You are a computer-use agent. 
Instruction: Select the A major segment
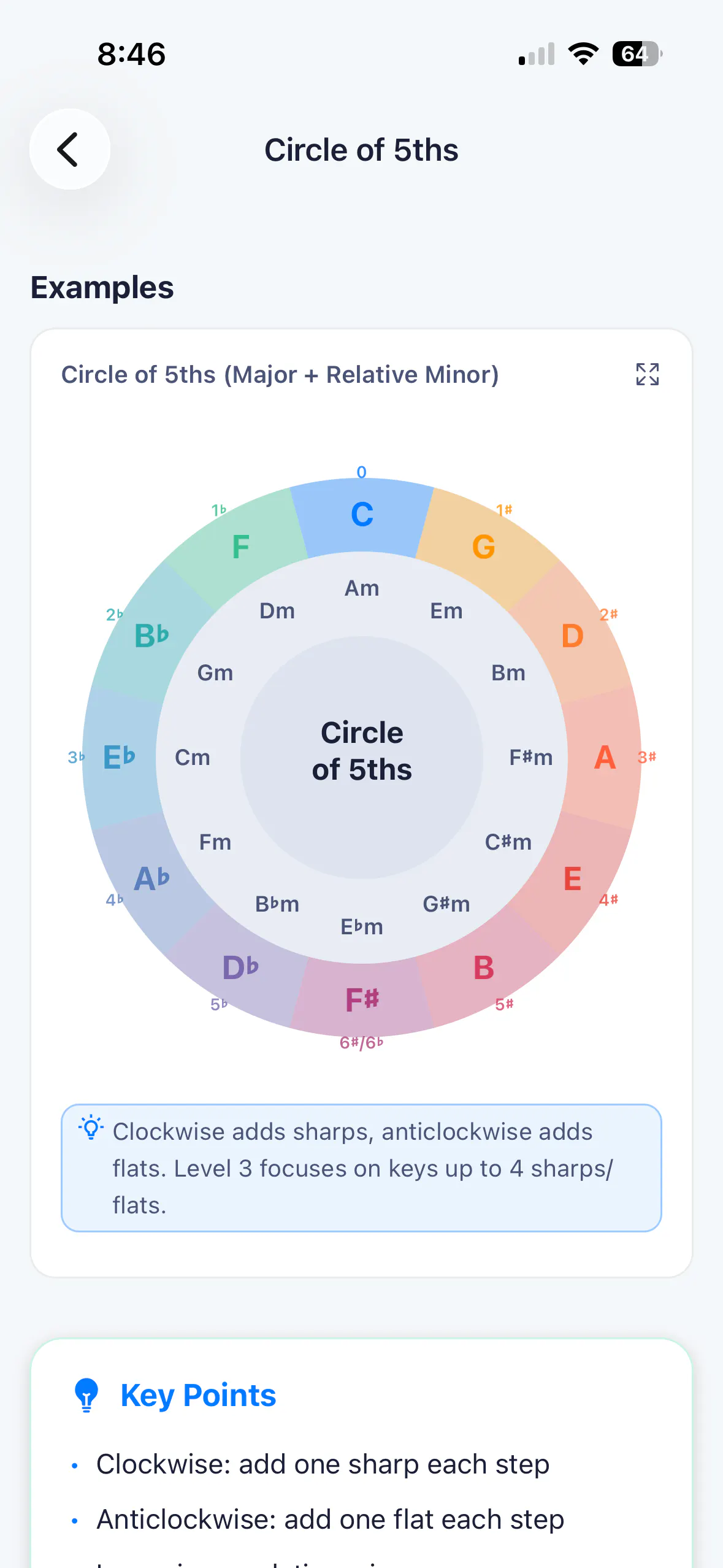point(605,757)
